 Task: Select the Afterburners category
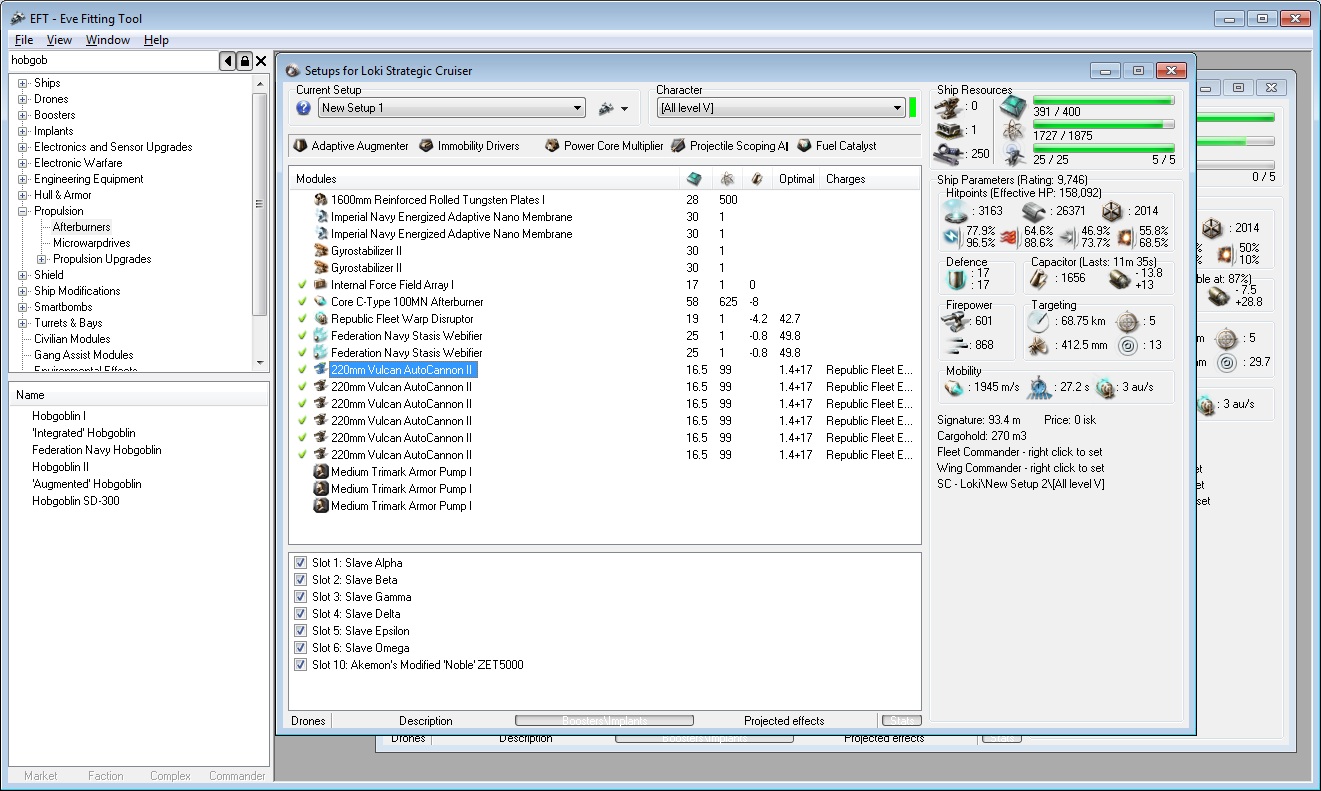tap(82, 227)
